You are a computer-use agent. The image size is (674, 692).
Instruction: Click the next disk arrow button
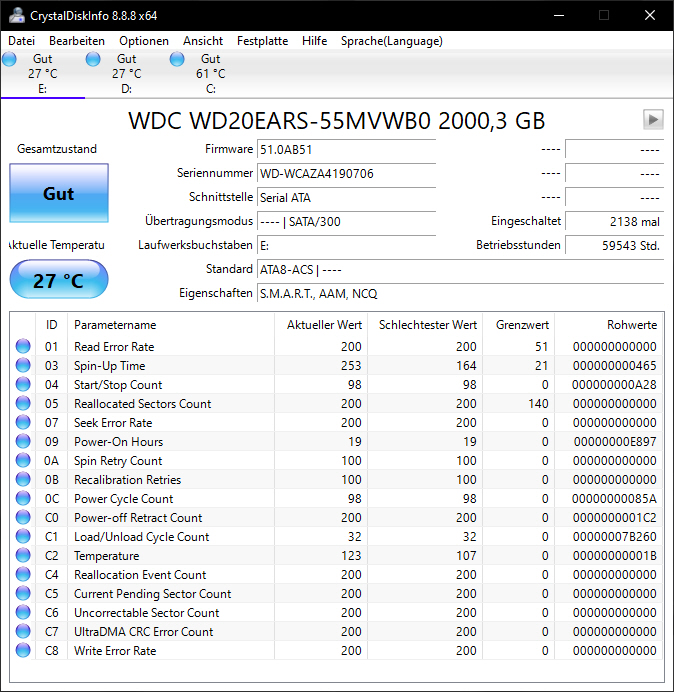[653, 120]
